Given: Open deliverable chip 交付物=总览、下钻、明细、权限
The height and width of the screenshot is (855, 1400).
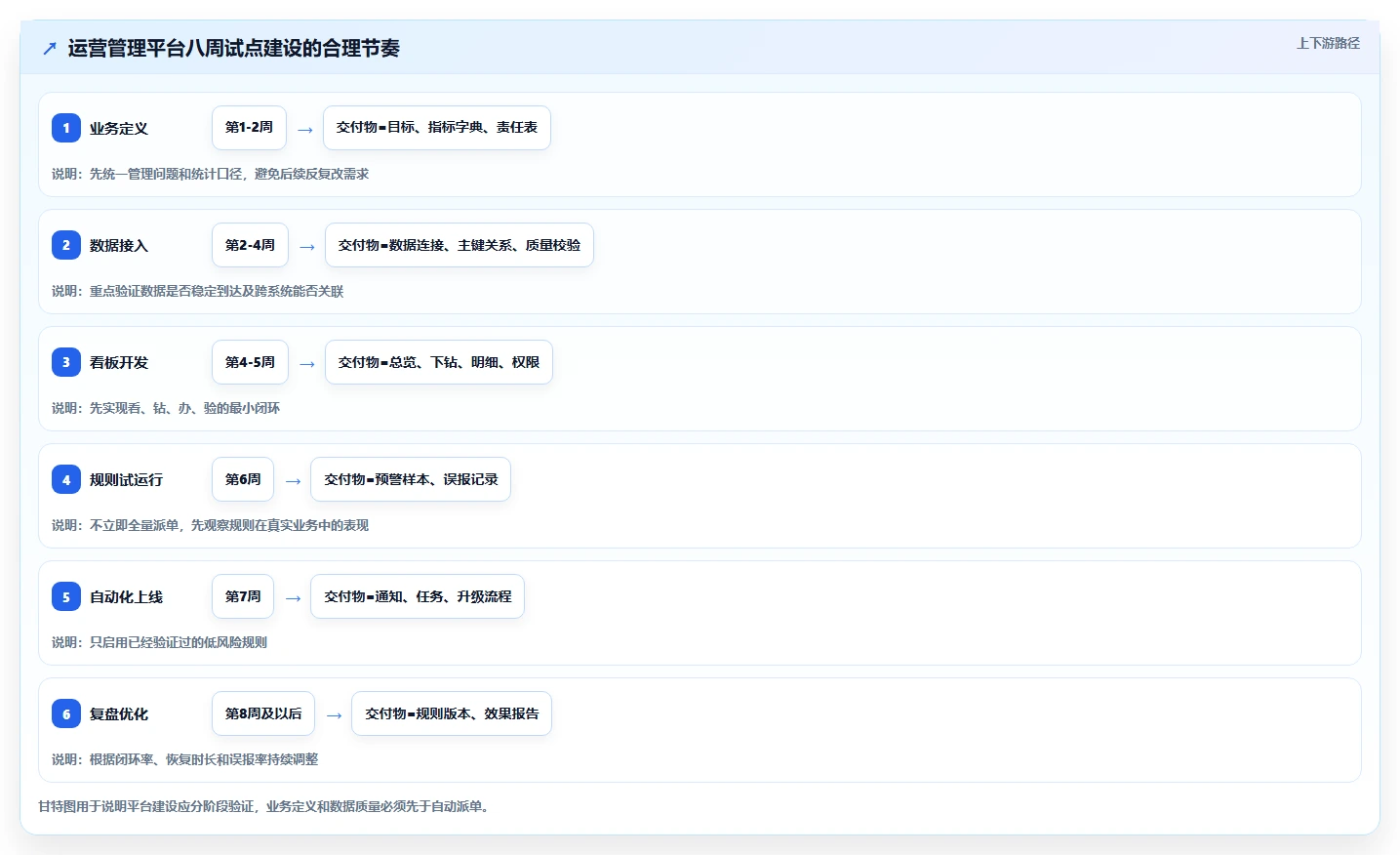Looking at the screenshot, I should click(439, 362).
